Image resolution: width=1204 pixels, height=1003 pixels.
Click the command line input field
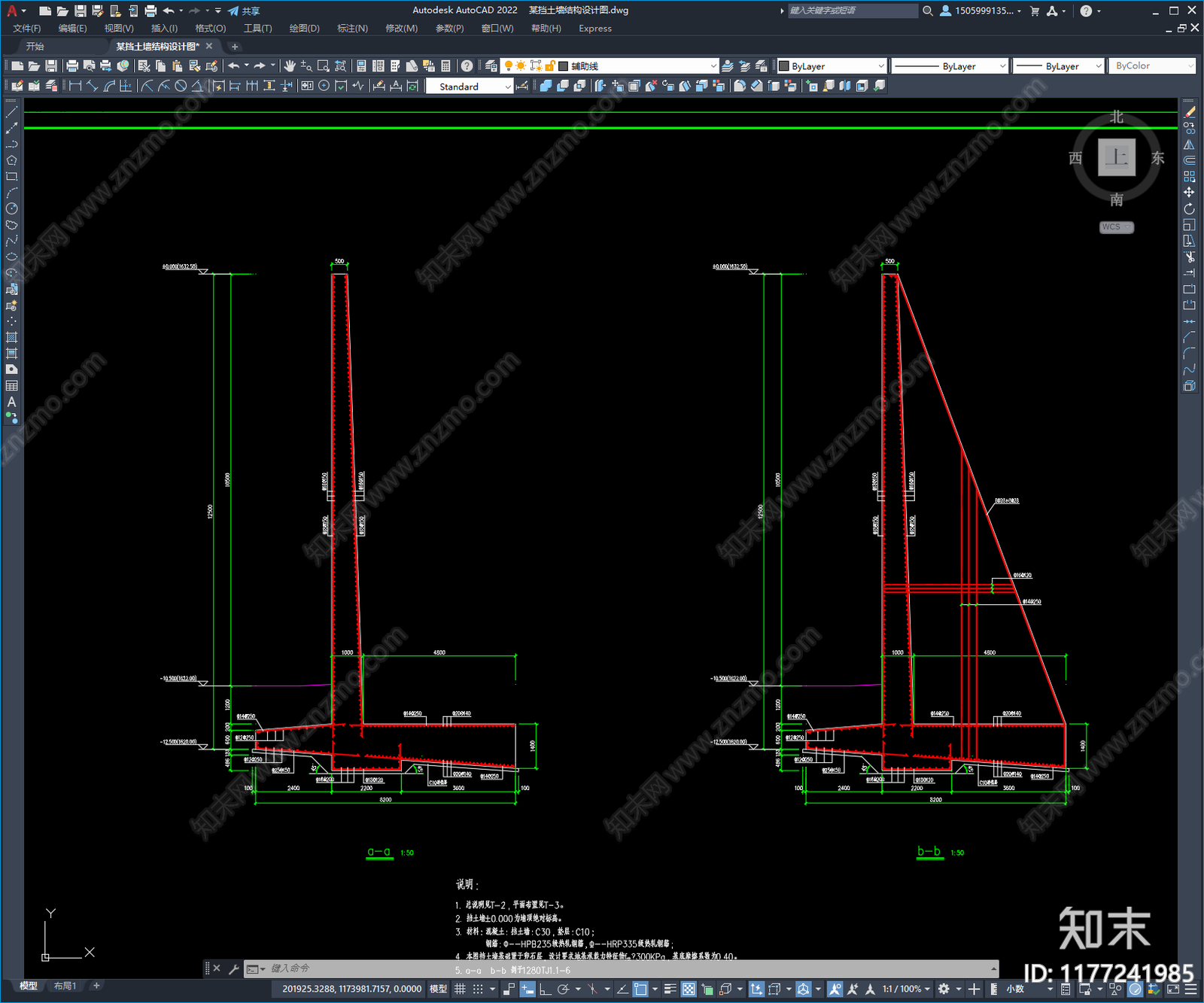click(x=625, y=968)
